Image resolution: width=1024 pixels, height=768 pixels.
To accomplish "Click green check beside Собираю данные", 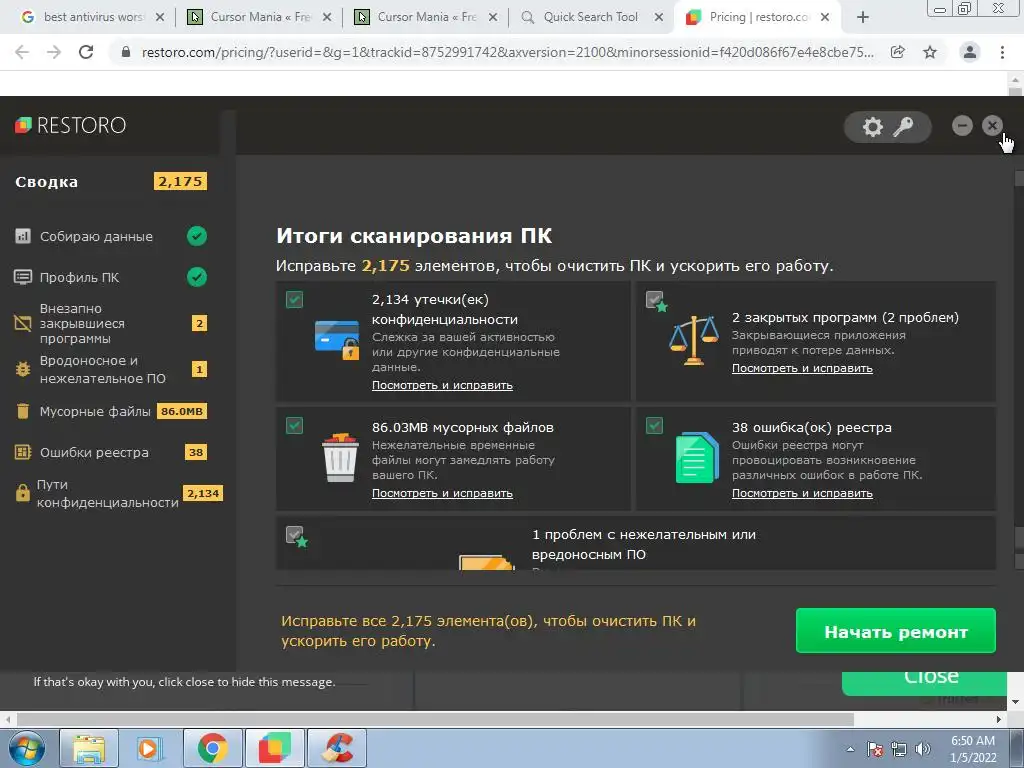I will 197,236.
